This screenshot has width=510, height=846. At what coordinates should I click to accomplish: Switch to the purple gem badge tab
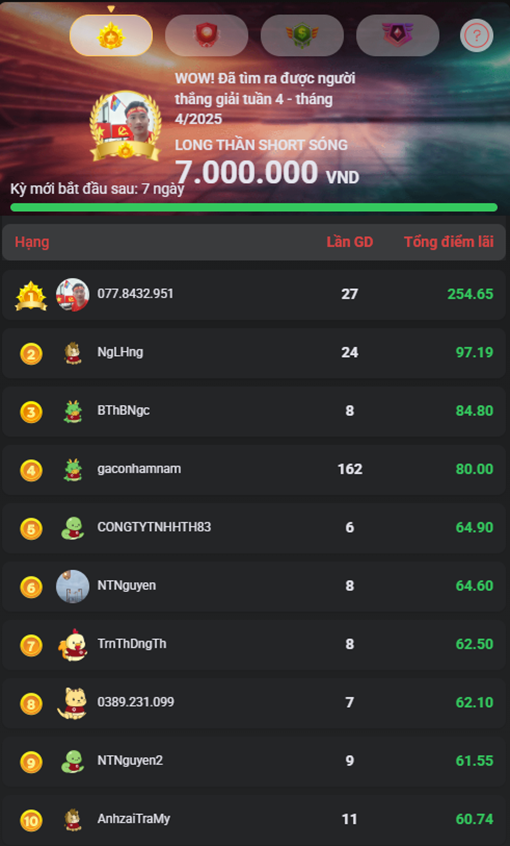398,36
